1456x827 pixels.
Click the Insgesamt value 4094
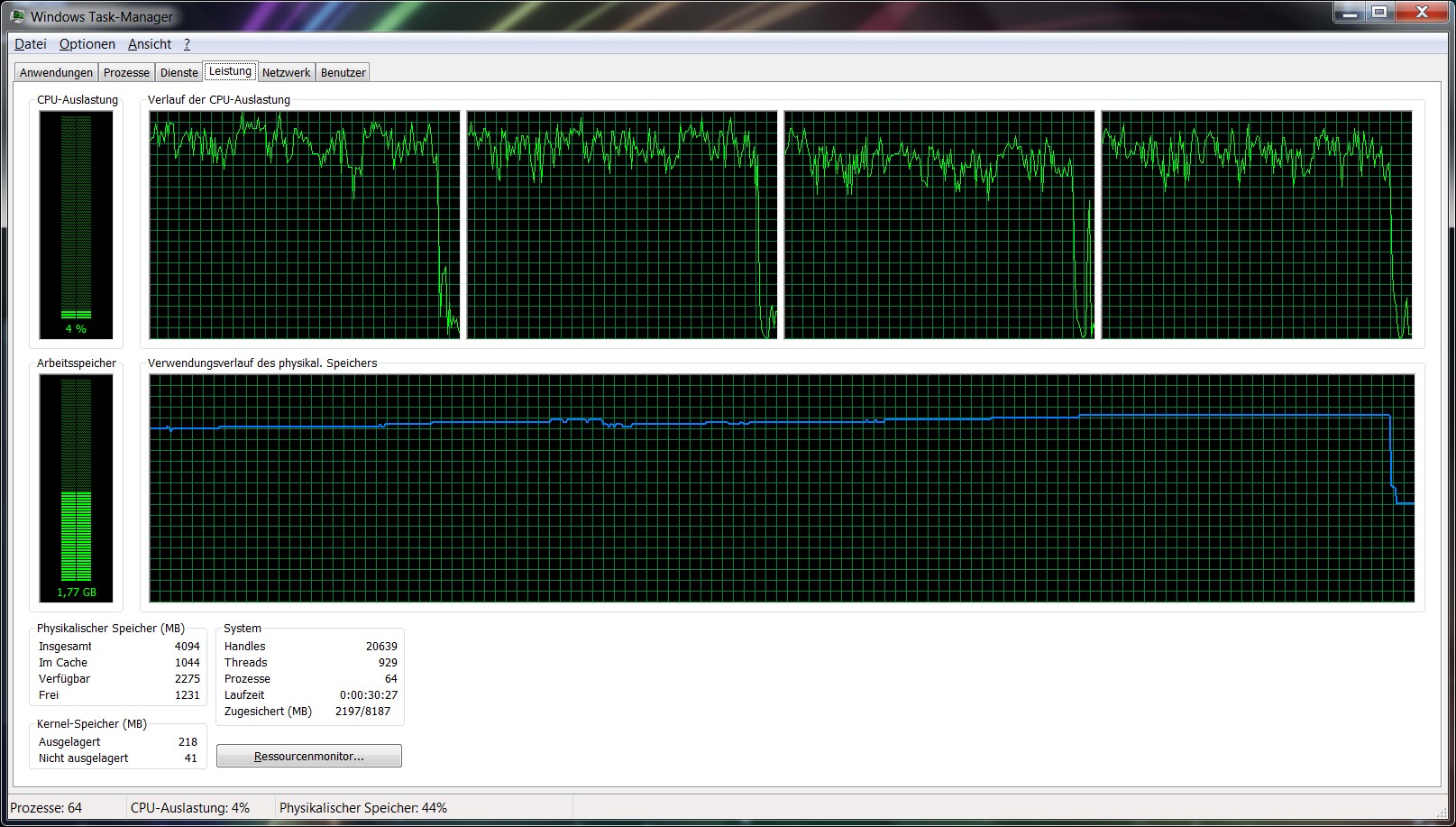188,647
